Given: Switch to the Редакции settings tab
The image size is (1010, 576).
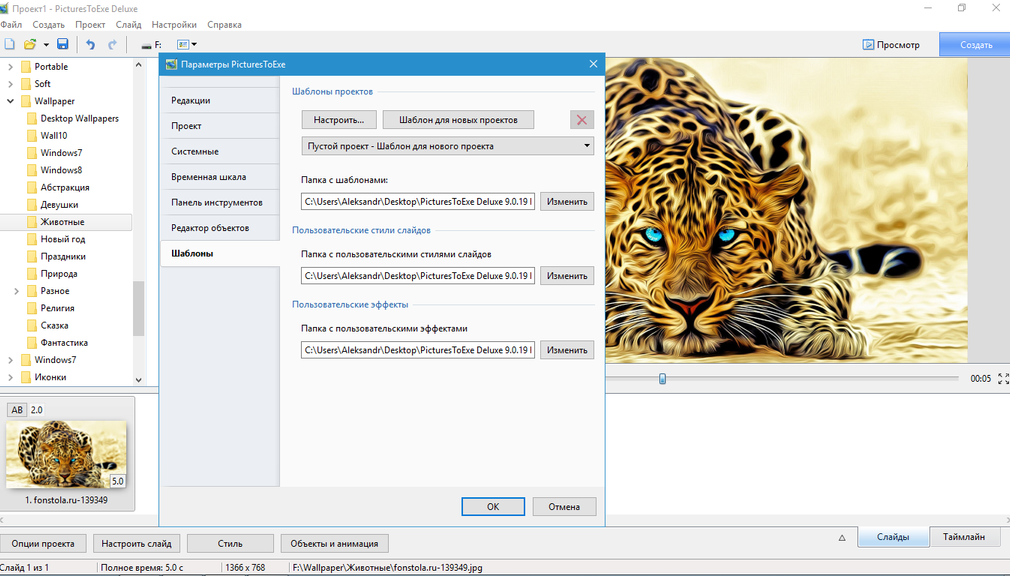Looking at the screenshot, I should pos(220,101).
